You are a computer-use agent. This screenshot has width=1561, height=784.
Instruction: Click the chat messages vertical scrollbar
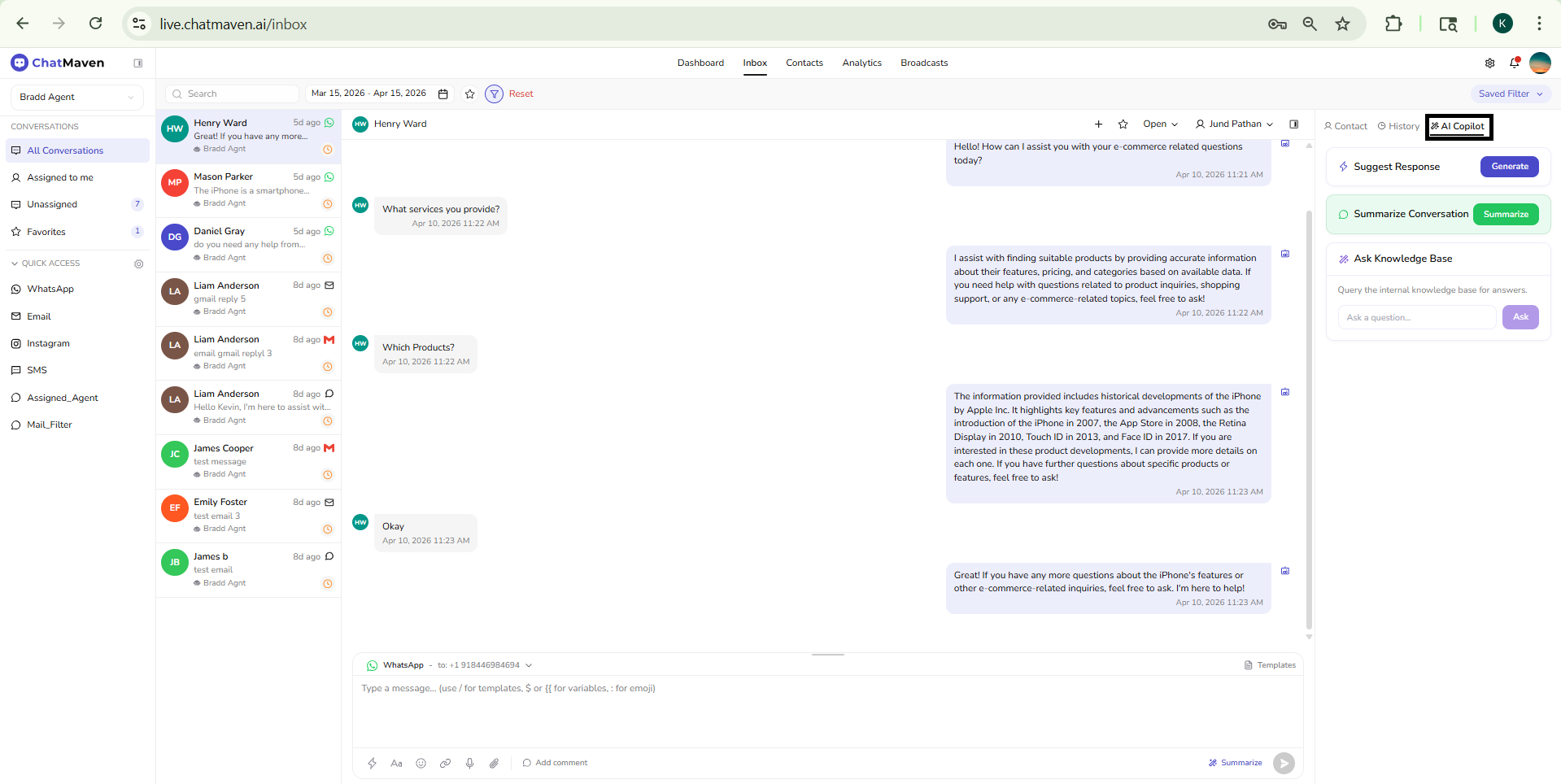[1309, 407]
